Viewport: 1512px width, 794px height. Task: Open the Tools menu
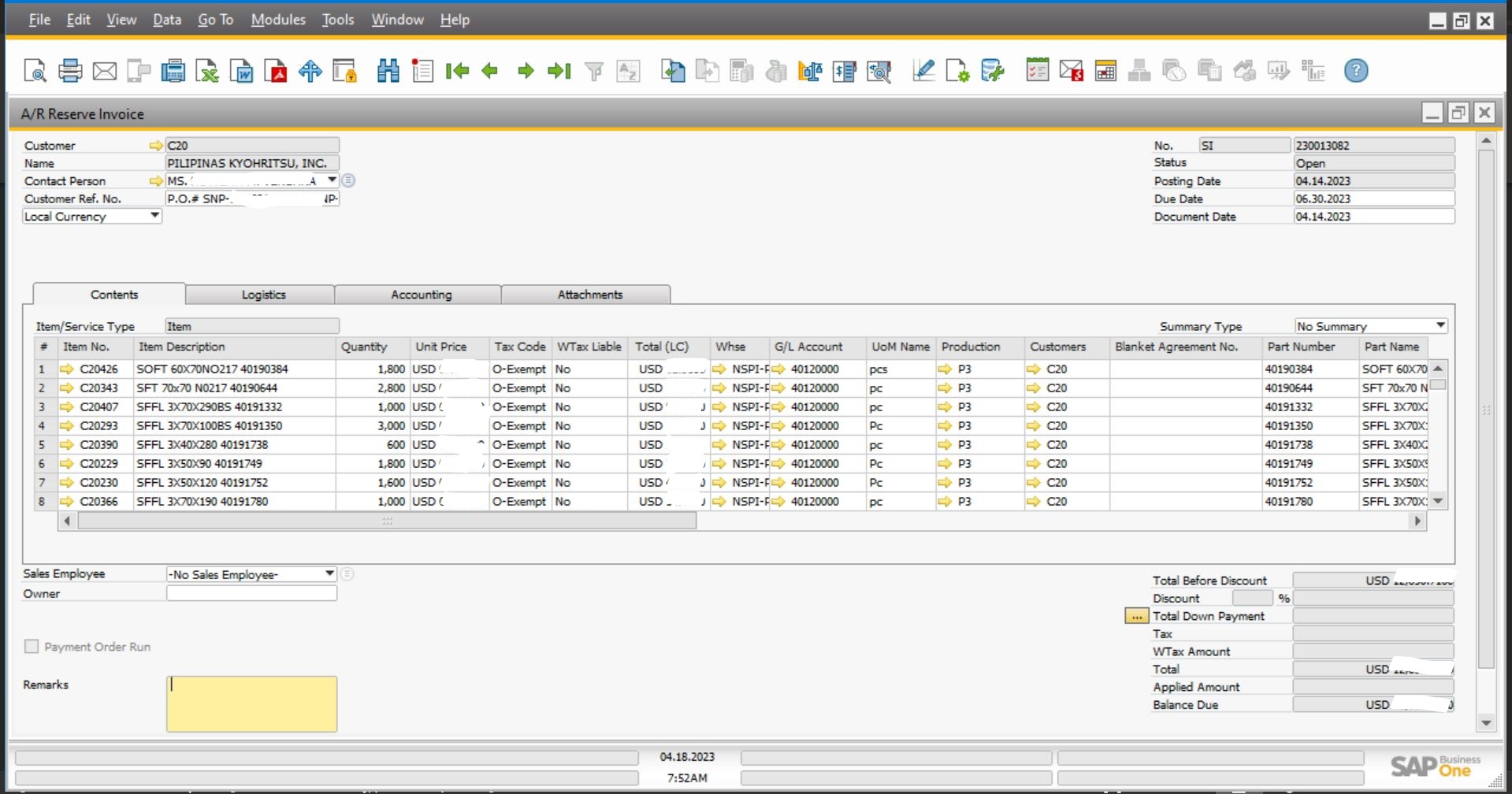(338, 20)
